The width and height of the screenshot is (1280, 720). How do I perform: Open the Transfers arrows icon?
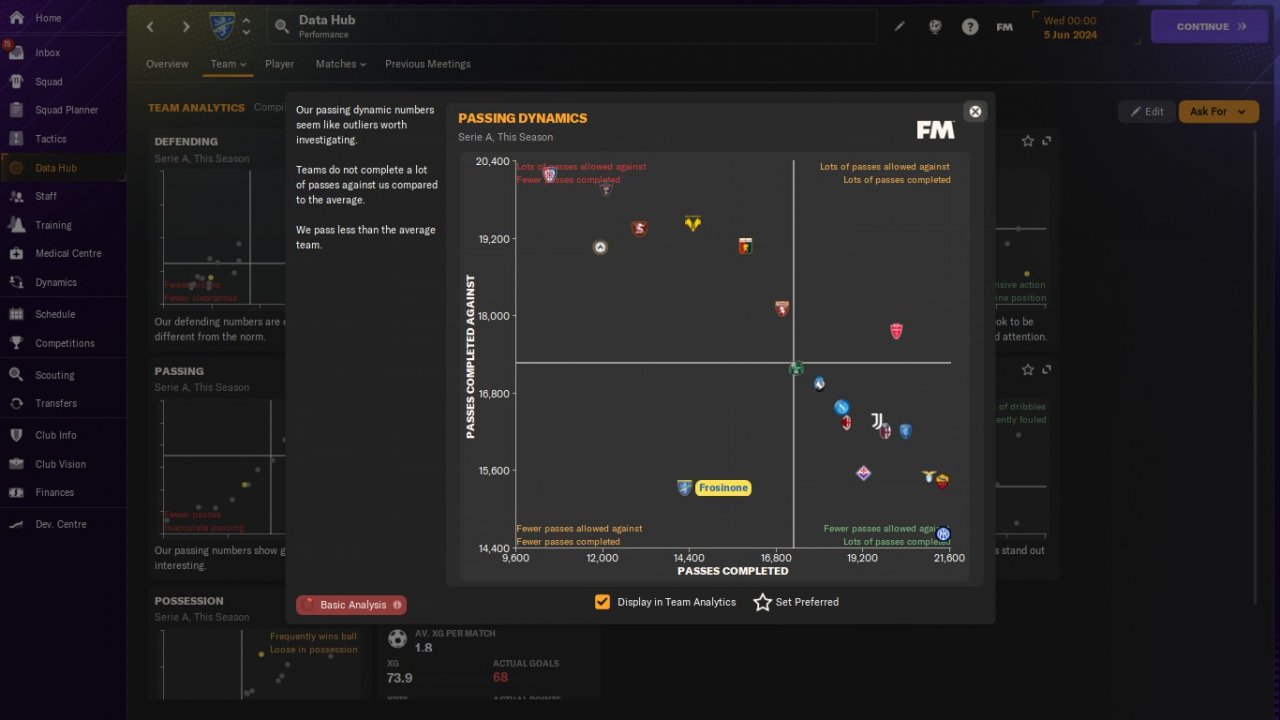[16, 403]
